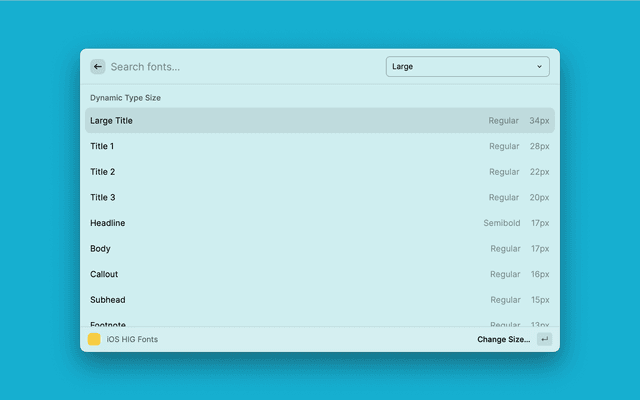Select the Large Title font row
This screenshot has width=640, height=400.
point(320,121)
